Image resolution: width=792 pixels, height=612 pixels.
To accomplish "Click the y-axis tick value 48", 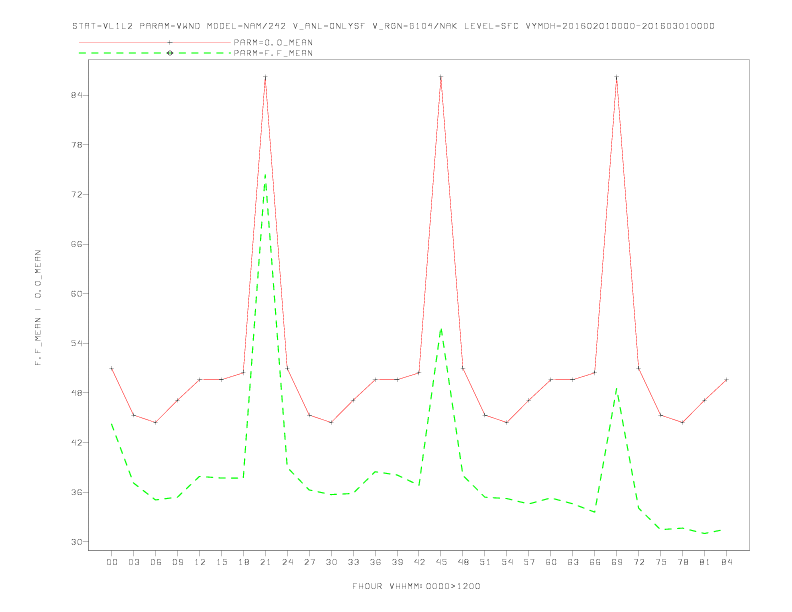I will click(76, 392).
